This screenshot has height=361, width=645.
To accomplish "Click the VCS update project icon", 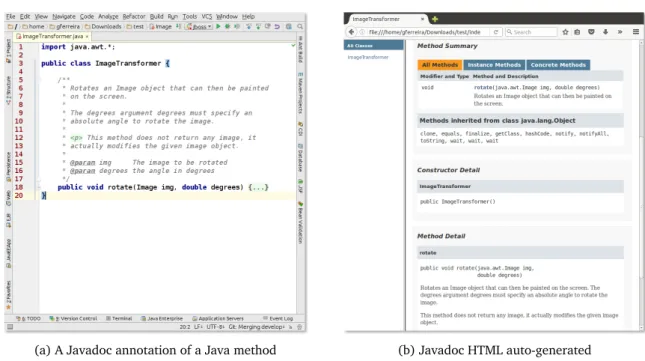I will point(248,26).
